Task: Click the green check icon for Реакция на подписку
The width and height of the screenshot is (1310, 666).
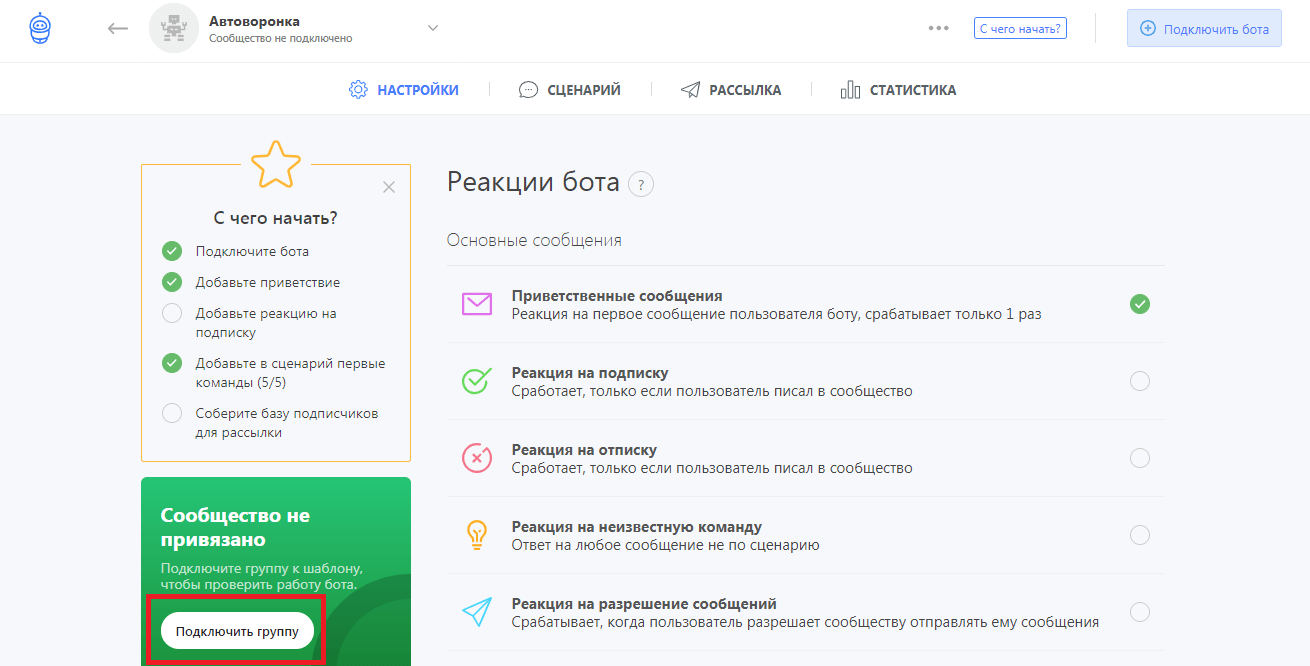Action: pyautogui.click(x=478, y=380)
